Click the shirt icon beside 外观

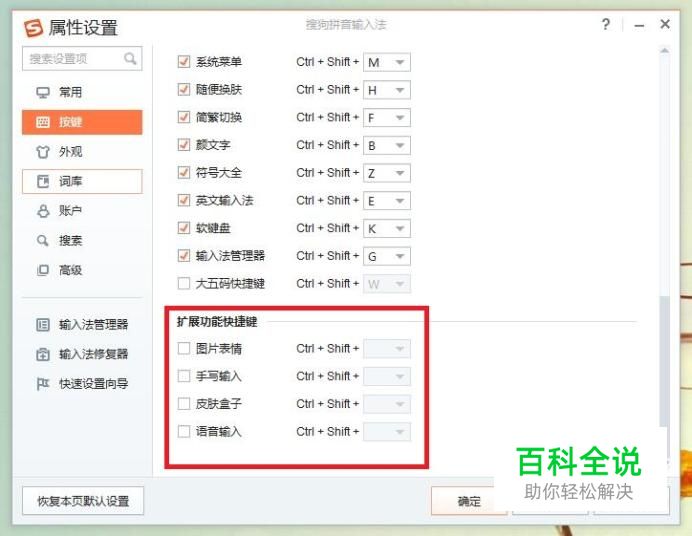tap(43, 152)
